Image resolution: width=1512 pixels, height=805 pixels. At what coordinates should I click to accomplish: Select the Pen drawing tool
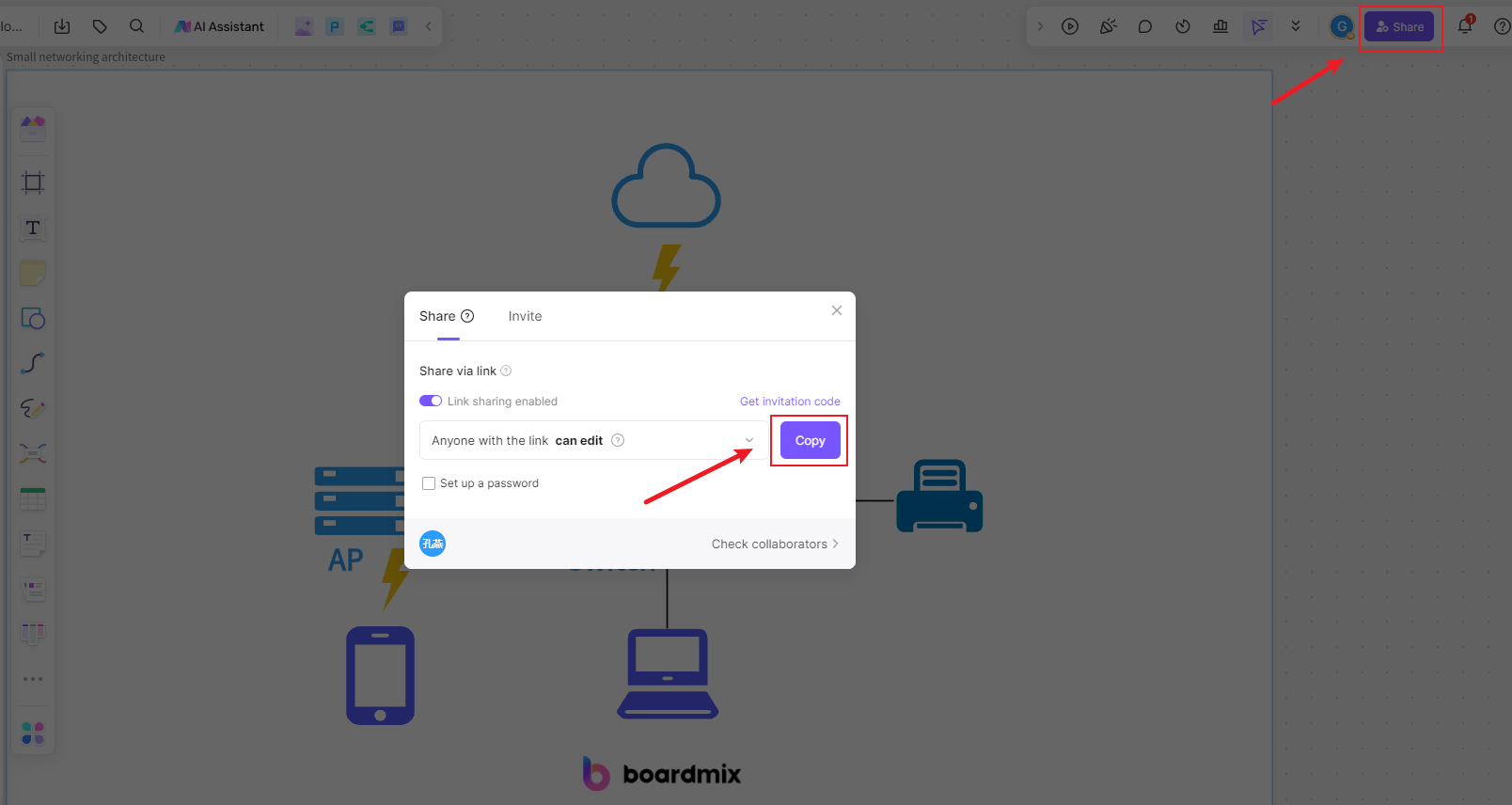(x=33, y=408)
